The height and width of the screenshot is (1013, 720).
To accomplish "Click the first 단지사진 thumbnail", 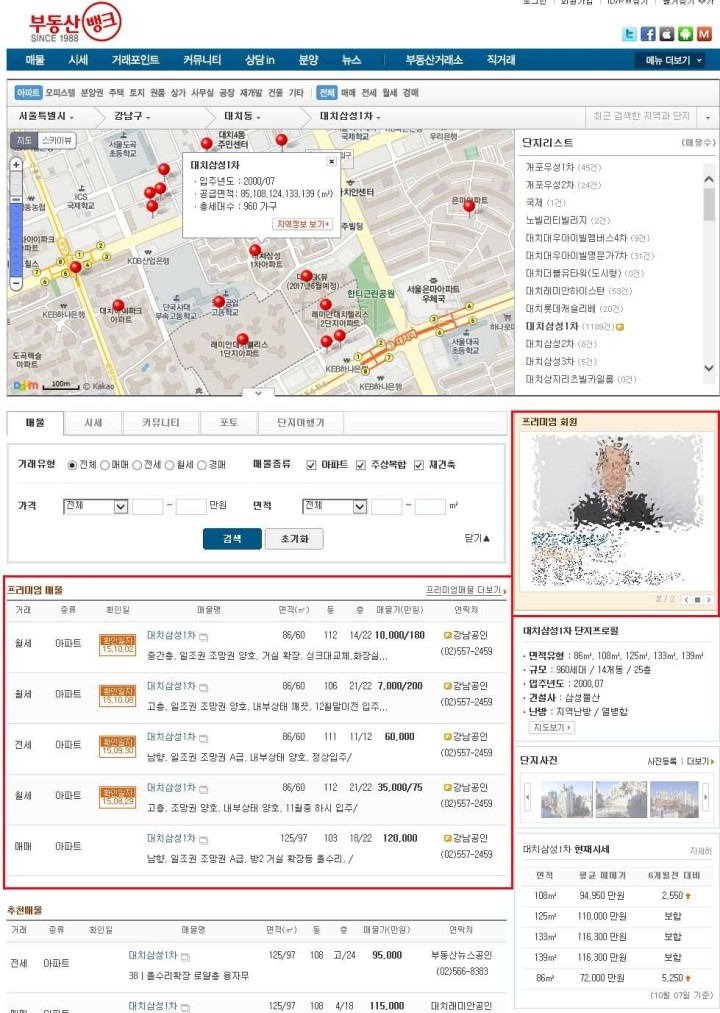I will (x=566, y=800).
